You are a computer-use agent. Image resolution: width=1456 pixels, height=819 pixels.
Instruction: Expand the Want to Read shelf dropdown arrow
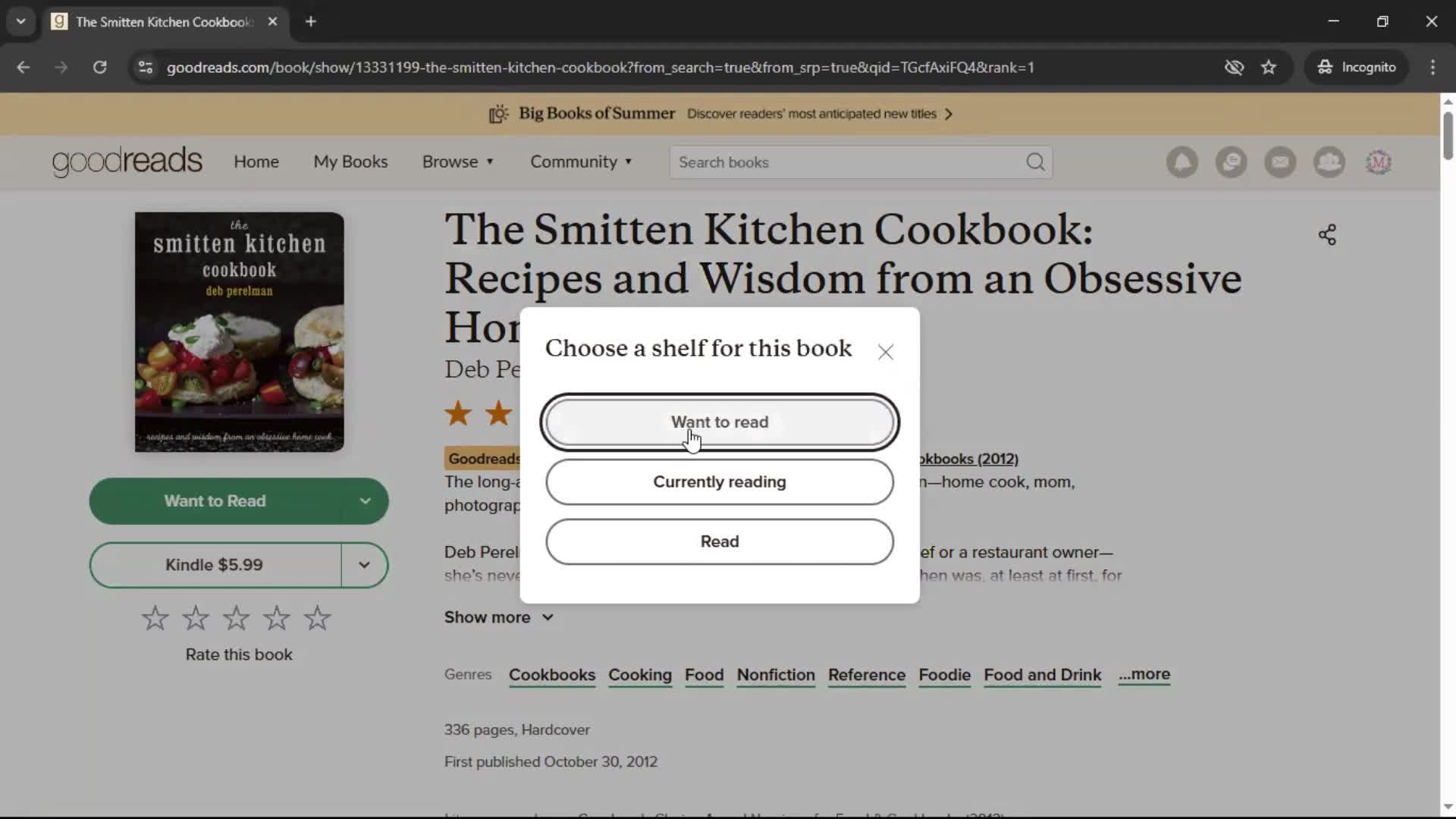click(365, 501)
